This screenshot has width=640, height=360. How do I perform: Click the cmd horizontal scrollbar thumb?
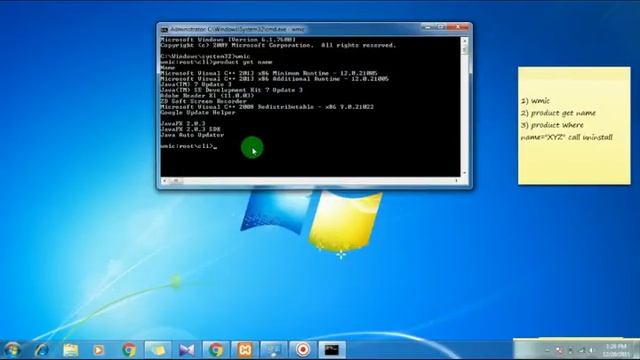[x=176, y=180]
